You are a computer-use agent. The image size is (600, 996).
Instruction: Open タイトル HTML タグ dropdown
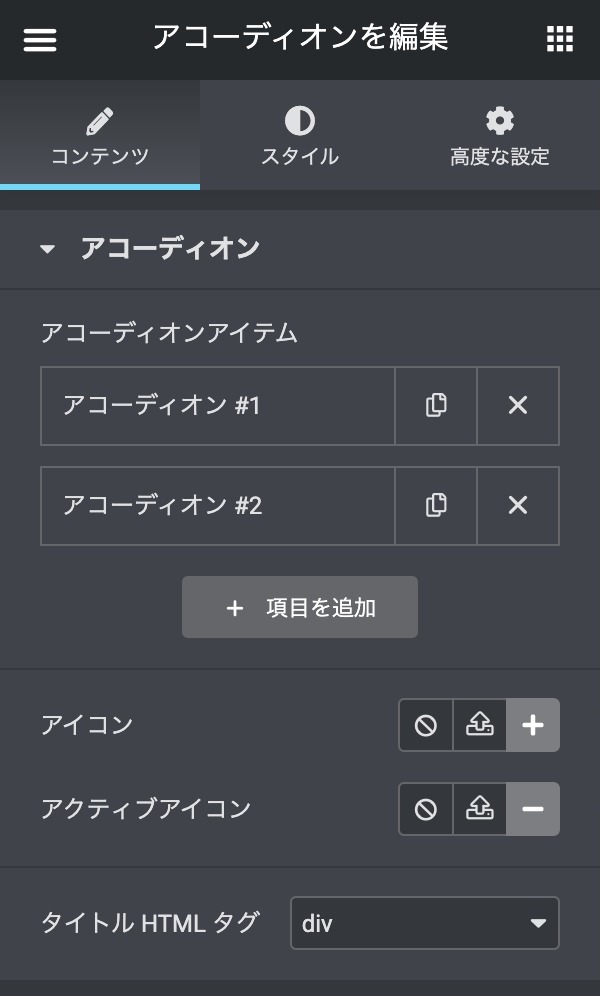(x=424, y=923)
